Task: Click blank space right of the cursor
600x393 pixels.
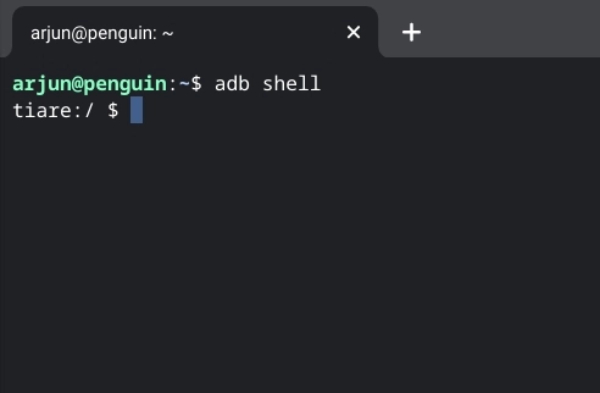Action: coord(371,110)
